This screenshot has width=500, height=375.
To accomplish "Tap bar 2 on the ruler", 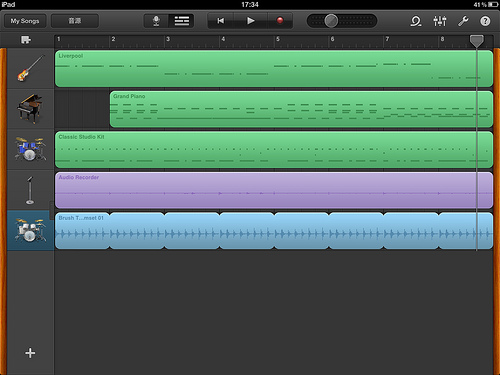I will 113,39.
